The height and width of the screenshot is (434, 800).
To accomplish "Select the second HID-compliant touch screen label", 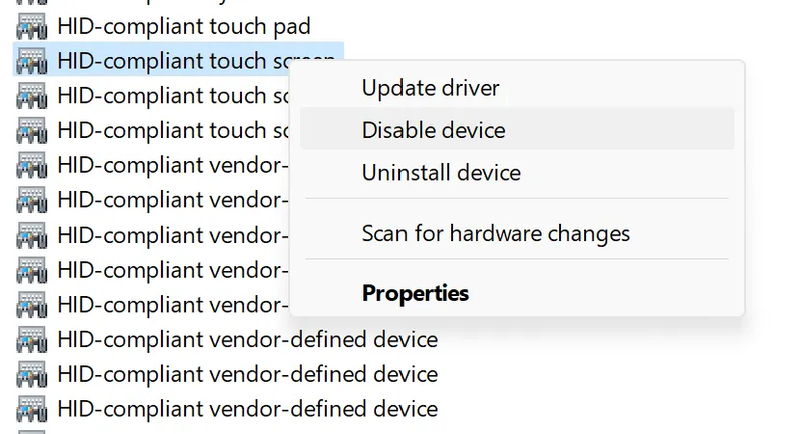I will pyautogui.click(x=173, y=95).
